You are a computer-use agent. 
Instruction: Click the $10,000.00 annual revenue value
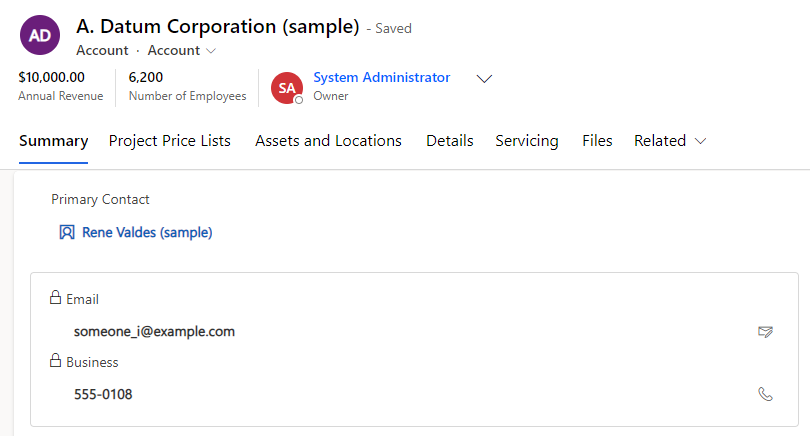52,77
